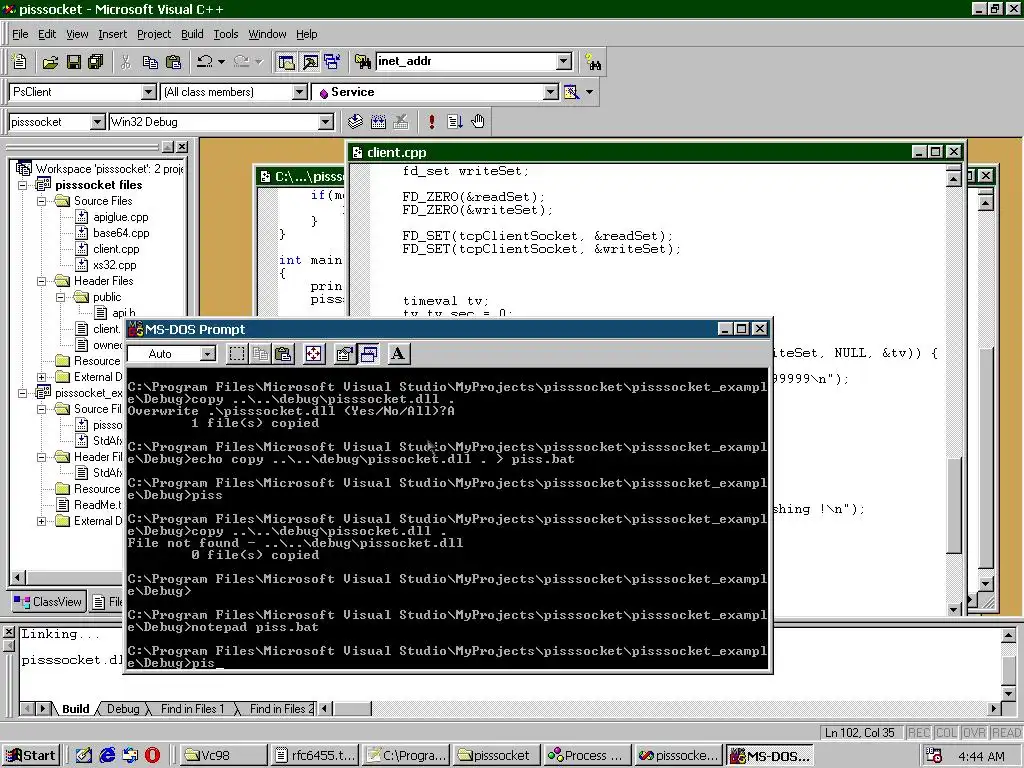Collapse the first Header Files folder
The image size is (1024, 768).
(42, 281)
